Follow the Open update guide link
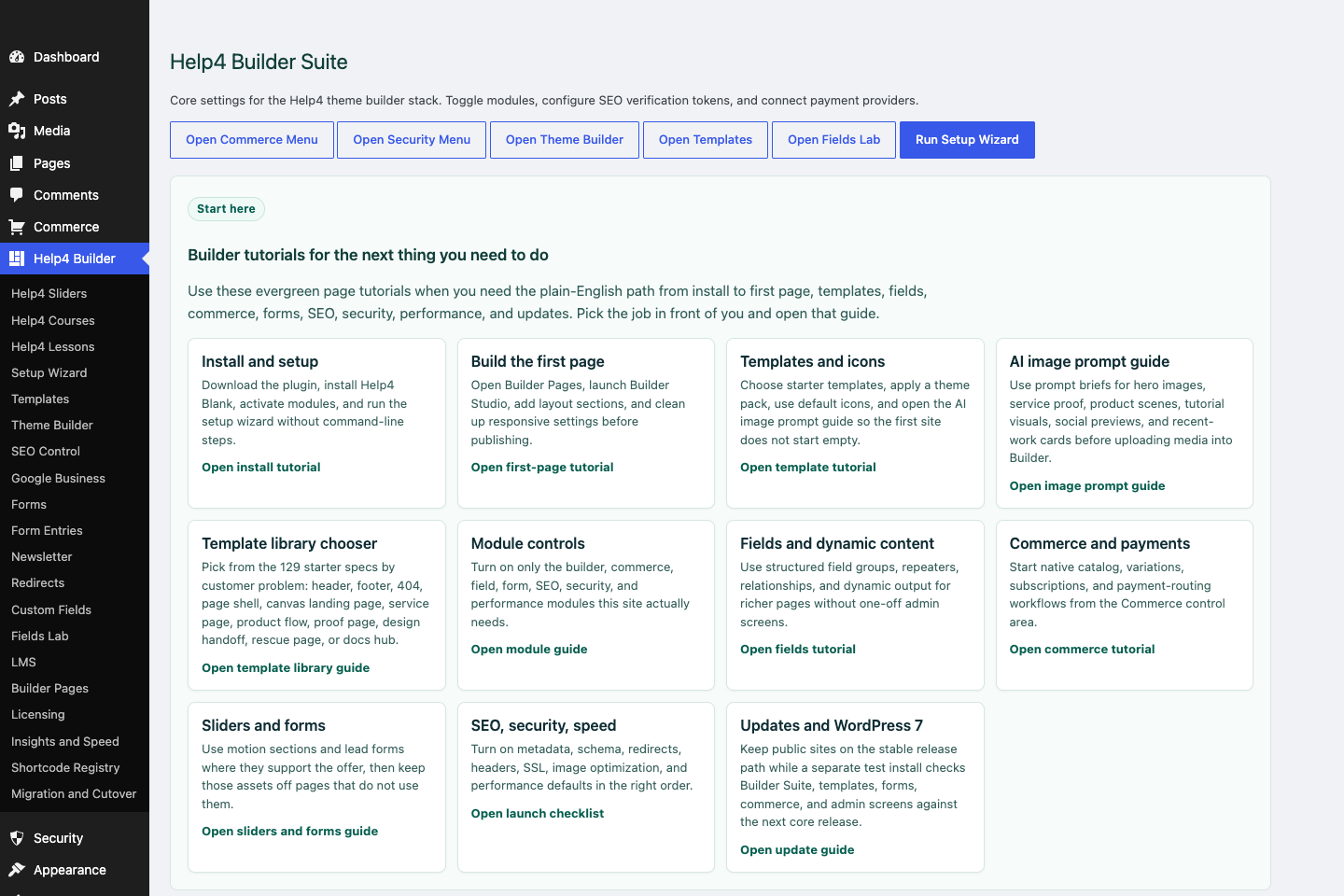1344x896 pixels. tap(797, 850)
